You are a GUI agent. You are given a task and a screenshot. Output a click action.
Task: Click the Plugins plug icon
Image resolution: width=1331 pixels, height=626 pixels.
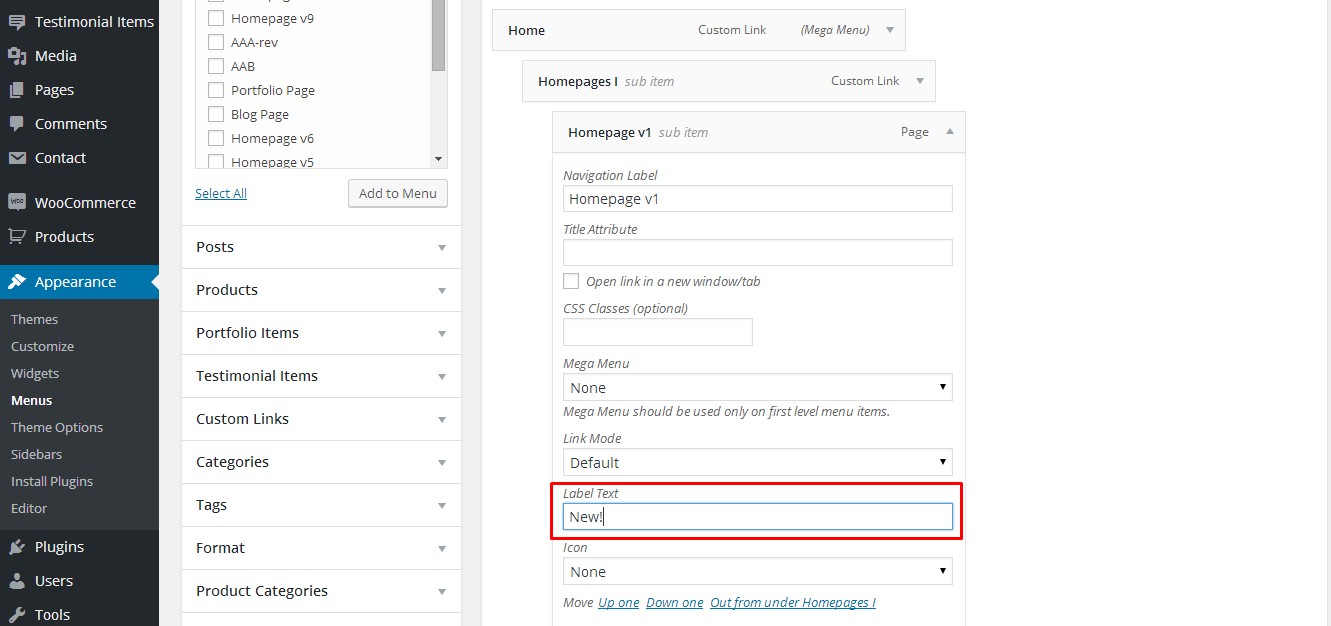17,547
